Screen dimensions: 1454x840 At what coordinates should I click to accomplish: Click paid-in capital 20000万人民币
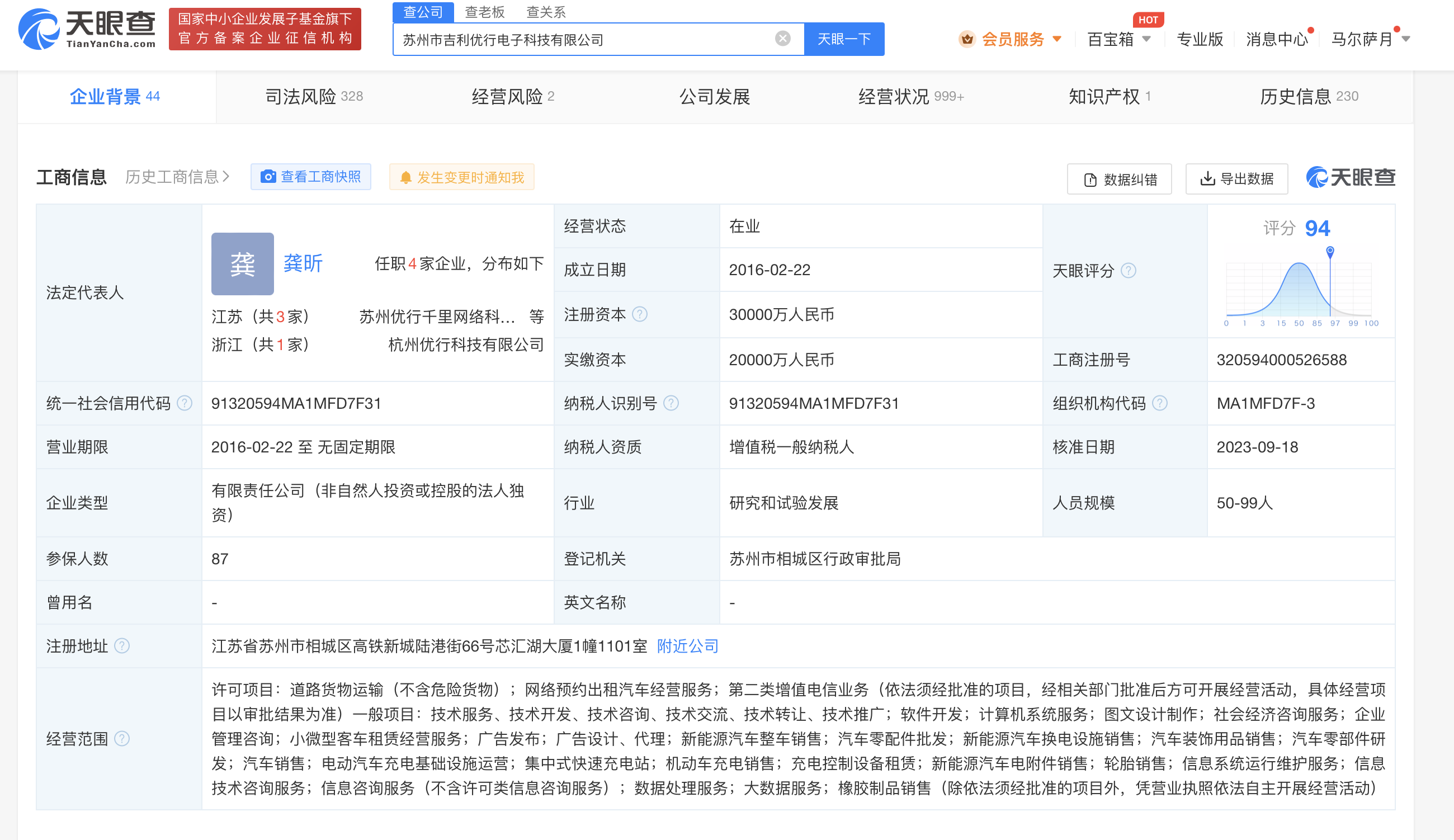[781, 360]
